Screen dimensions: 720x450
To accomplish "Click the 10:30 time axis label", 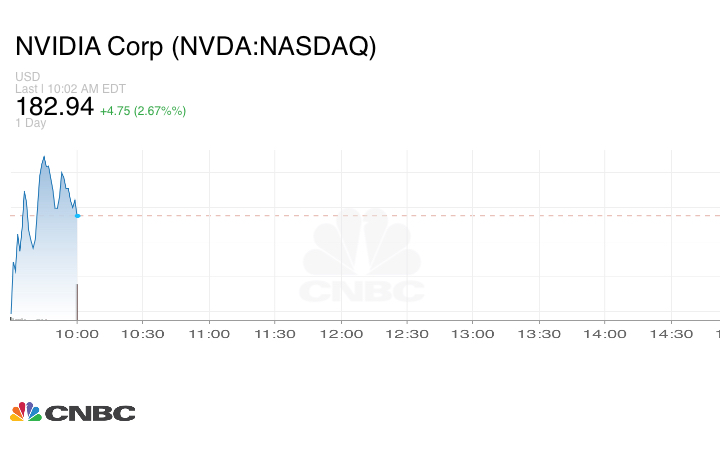I will coord(143,334).
